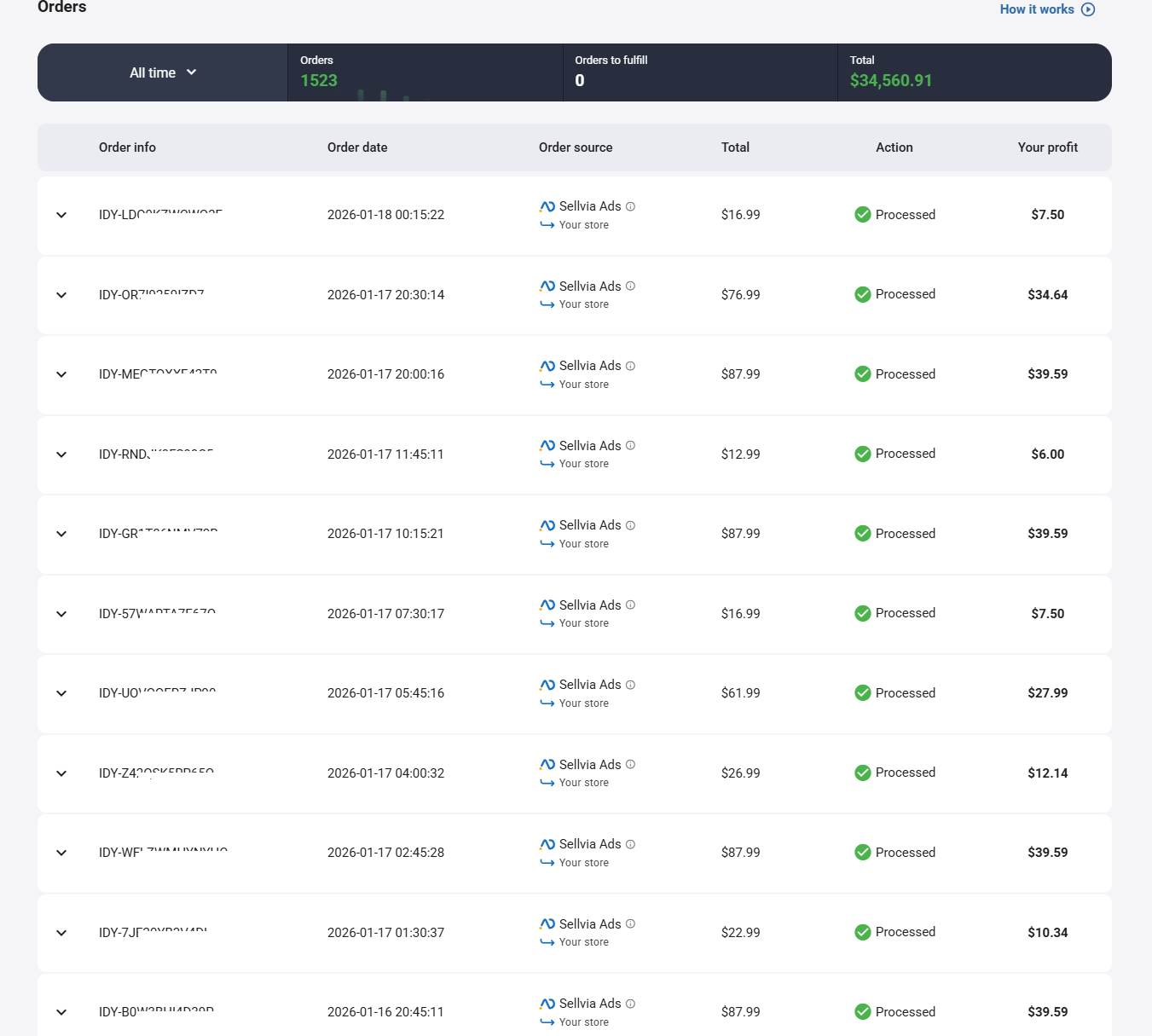
Task: Sort by the Order date column header
Action: [x=357, y=148]
